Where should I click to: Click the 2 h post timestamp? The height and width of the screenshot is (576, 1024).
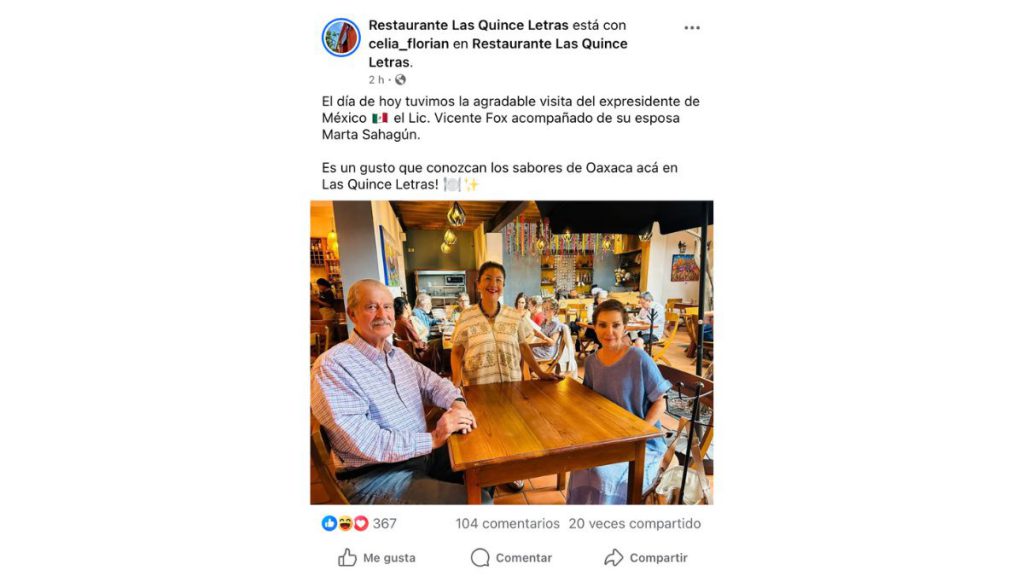tap(376, 80)
